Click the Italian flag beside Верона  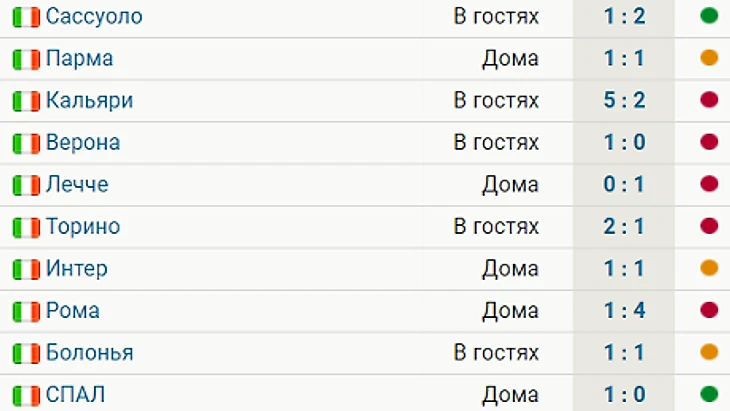click(26, 143)
